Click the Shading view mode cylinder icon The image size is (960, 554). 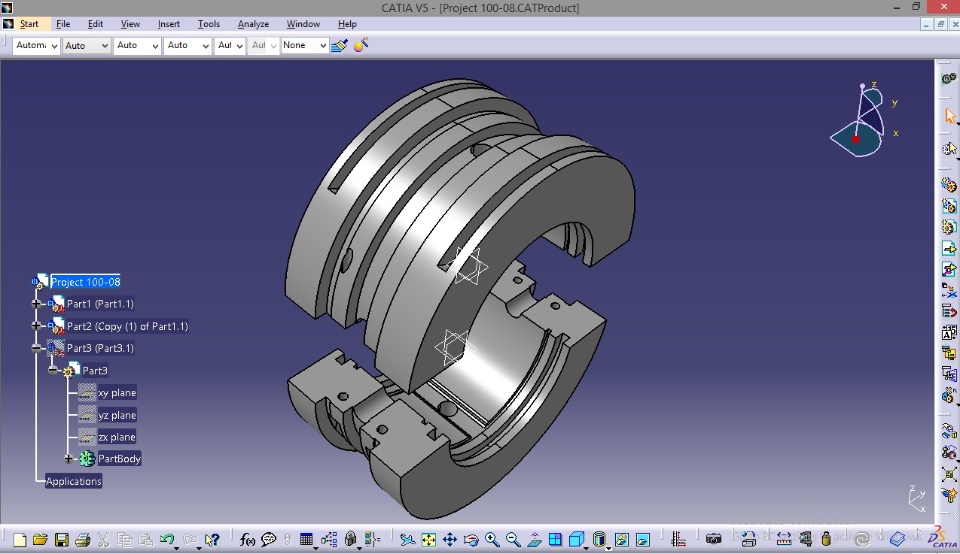599,539
